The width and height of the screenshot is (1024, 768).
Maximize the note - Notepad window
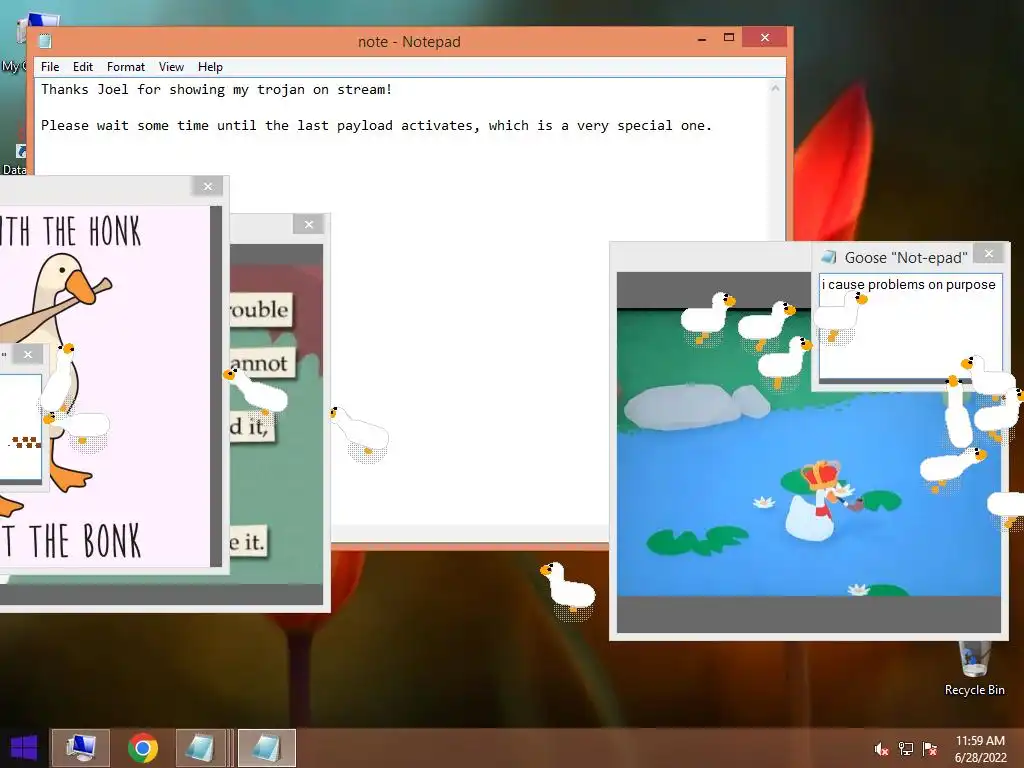tap(729, 37)
